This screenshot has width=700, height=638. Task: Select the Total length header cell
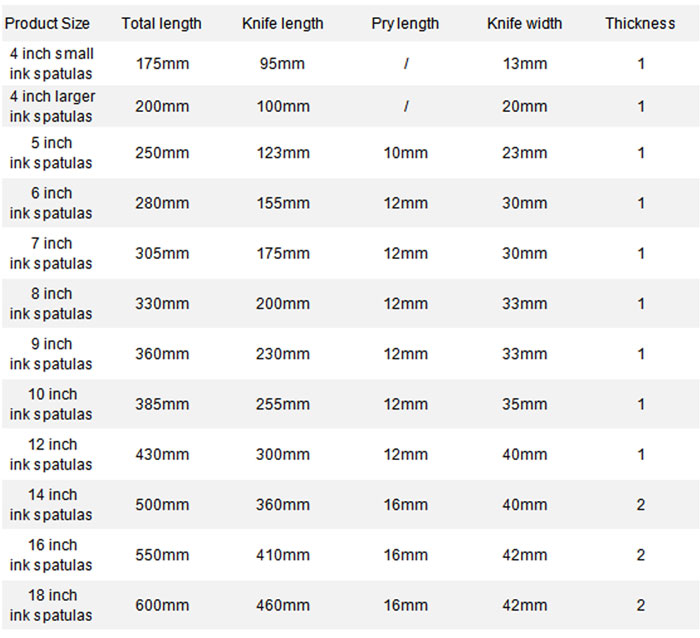pos(162,23)
